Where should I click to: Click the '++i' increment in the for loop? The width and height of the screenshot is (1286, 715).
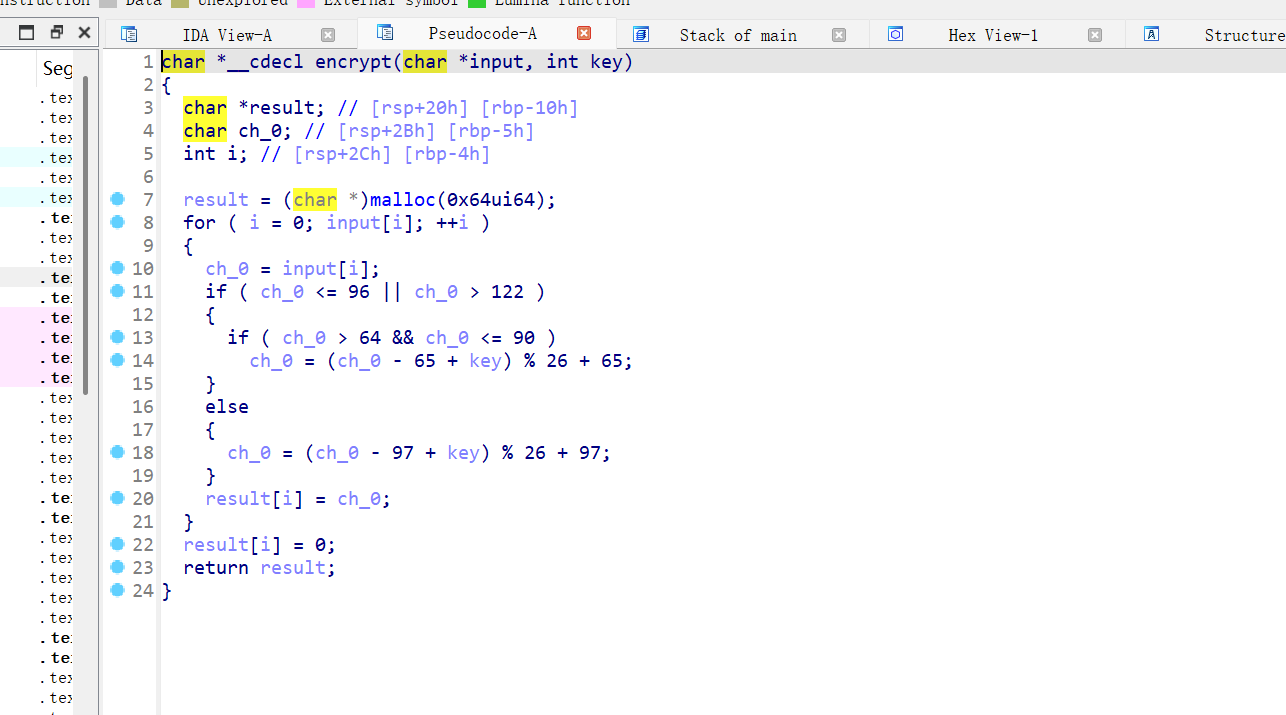[x=452, y=223]
